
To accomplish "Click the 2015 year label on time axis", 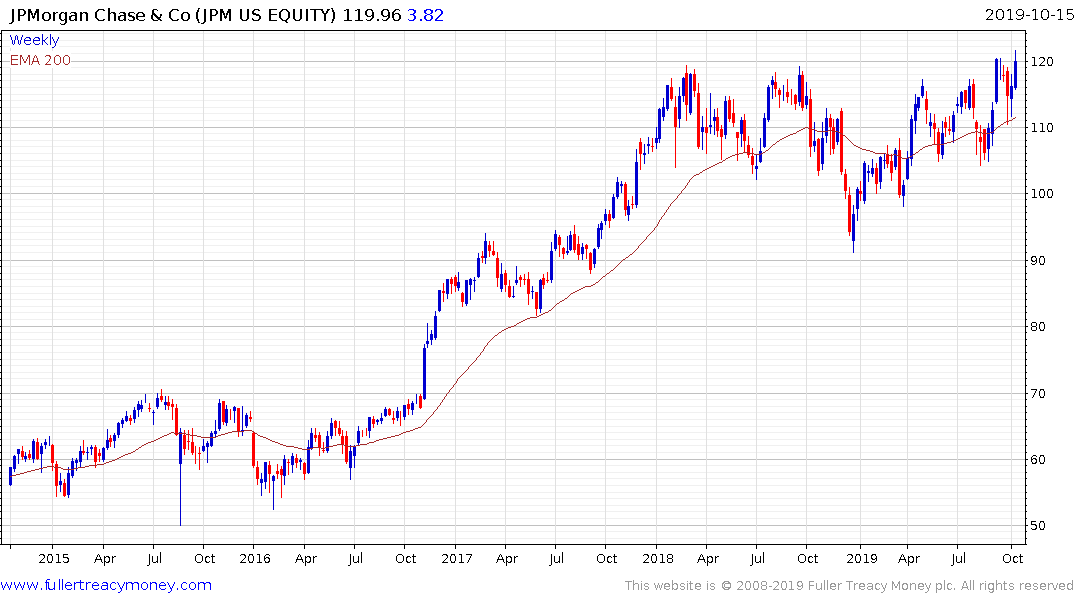I will coord(53,558).
